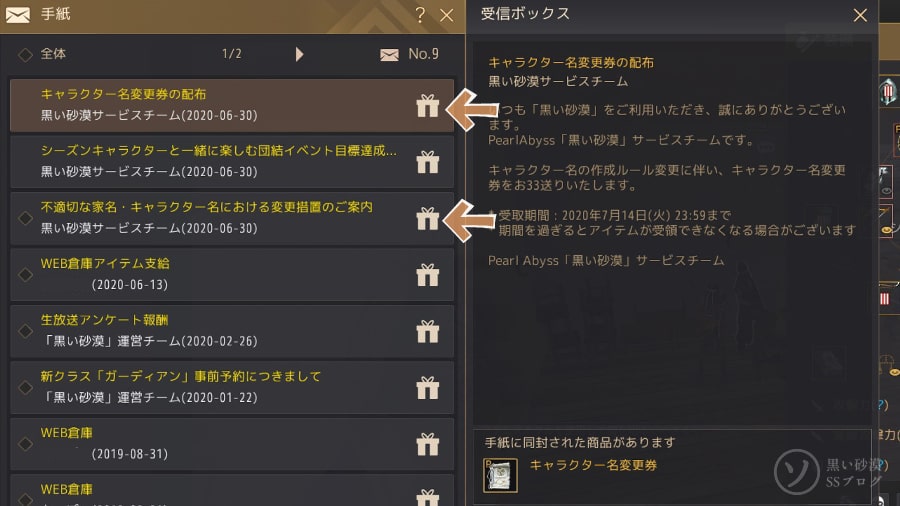Open the WEB倉庫 mail dated 2019-08-31
The width and height of the screenshot is (900, 506).
232,443
